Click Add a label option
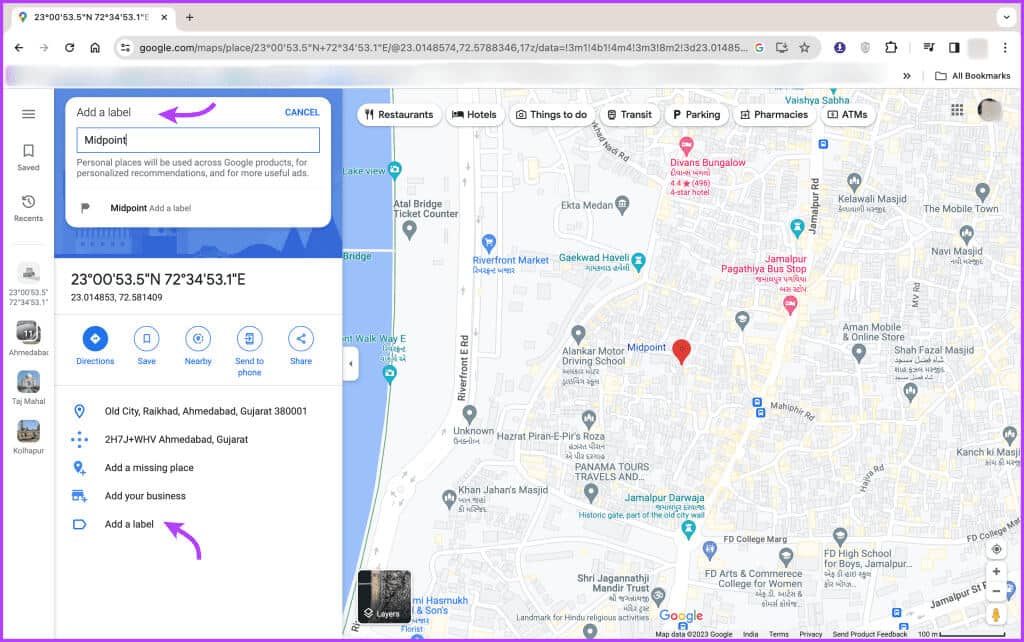The height and width of the screenshot is (642, 1024). pos(198,524)
